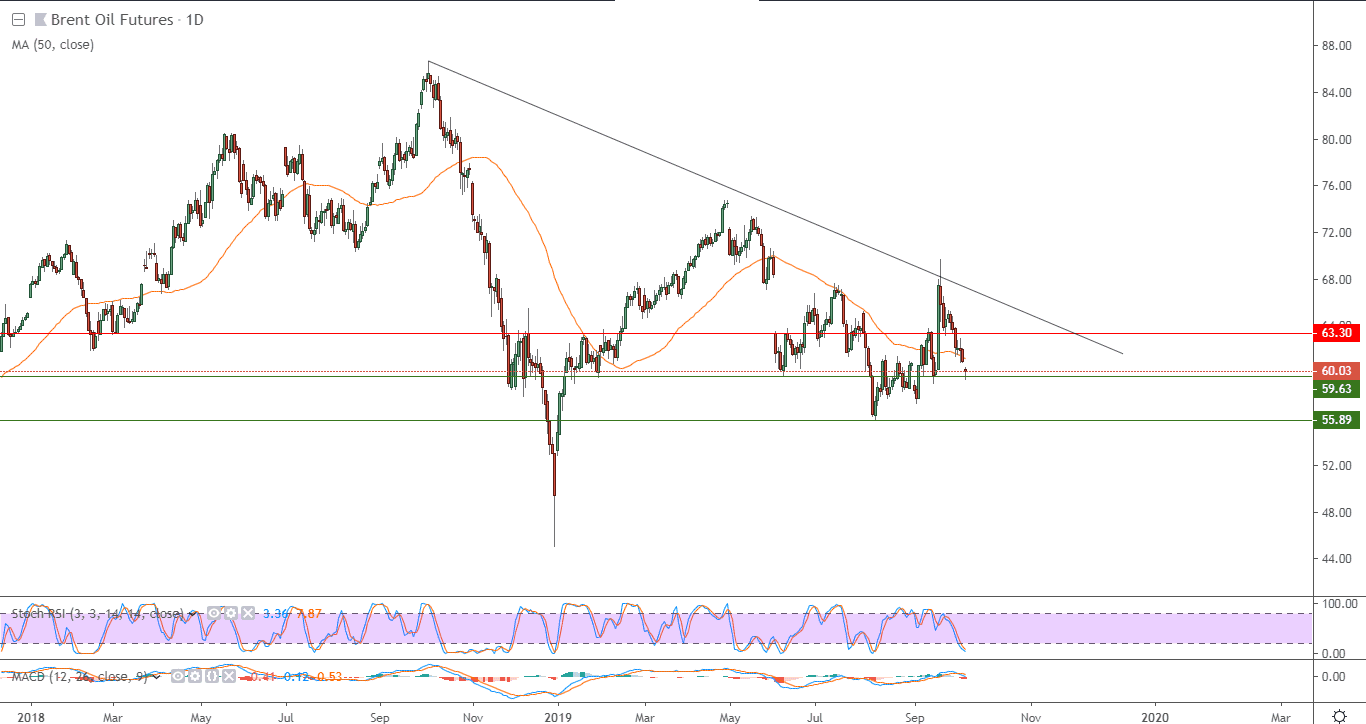Expand the MACD legend dropdown arrow
The height and width of the screenshot is (724, 1366).
[x=156, y=677]
